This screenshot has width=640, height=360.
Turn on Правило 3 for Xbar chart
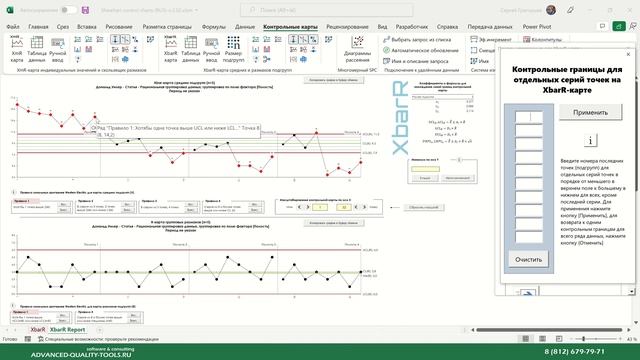pyautogui.click(x=191, y=204)
